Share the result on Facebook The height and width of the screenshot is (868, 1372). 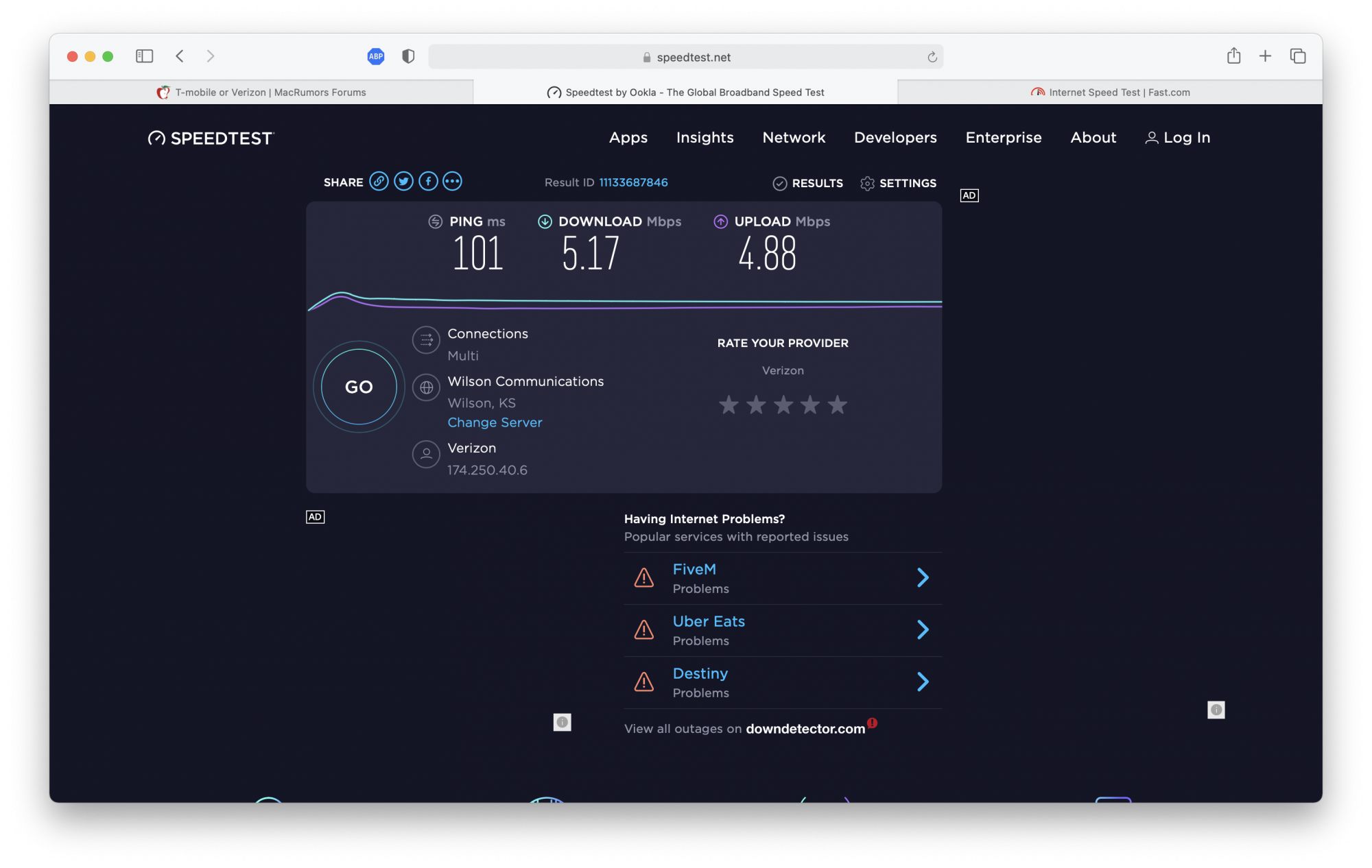tap(428, 182)
